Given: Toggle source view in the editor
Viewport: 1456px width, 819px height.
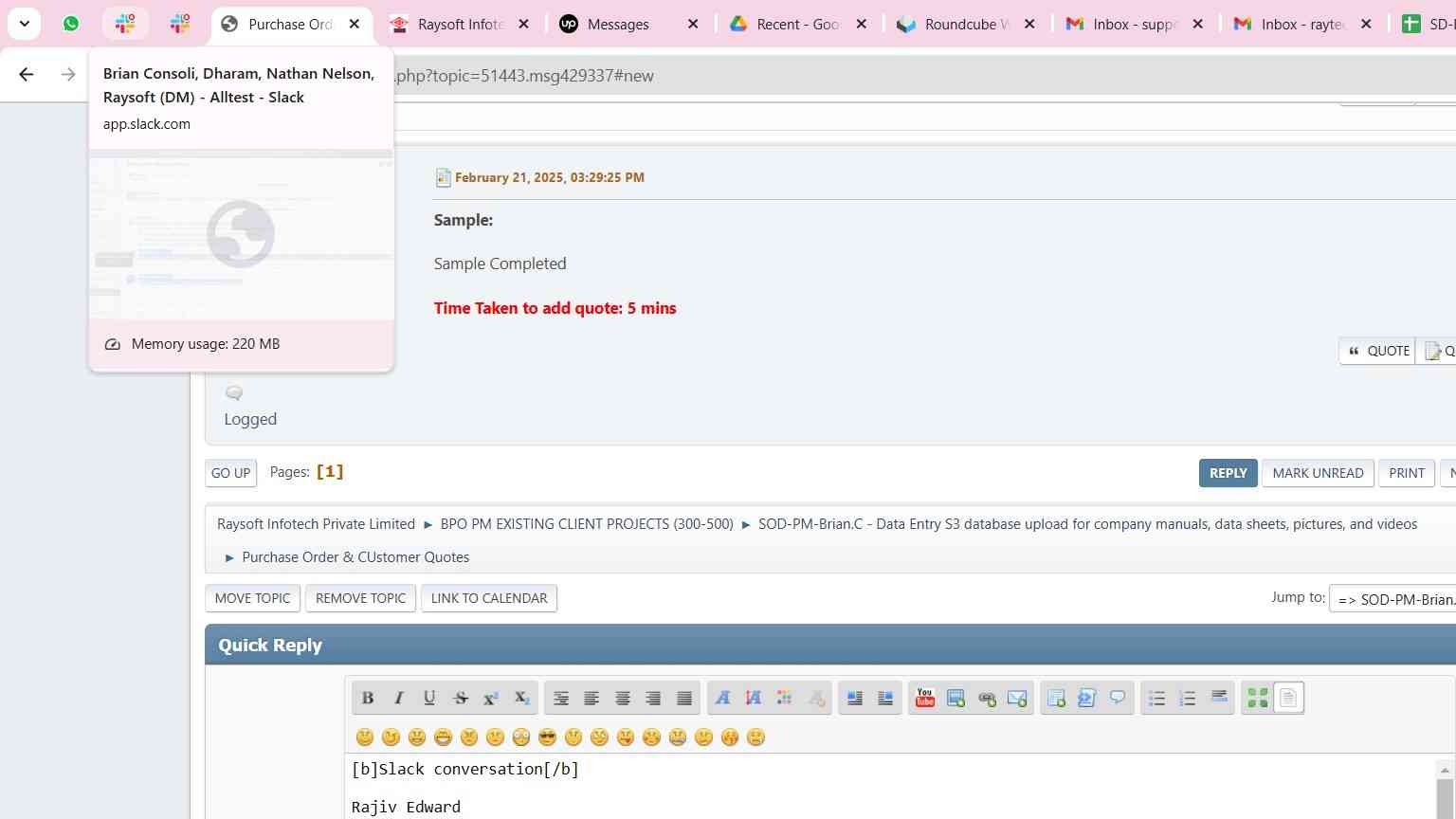Looking at the screenshot, I should point(1288,699).
